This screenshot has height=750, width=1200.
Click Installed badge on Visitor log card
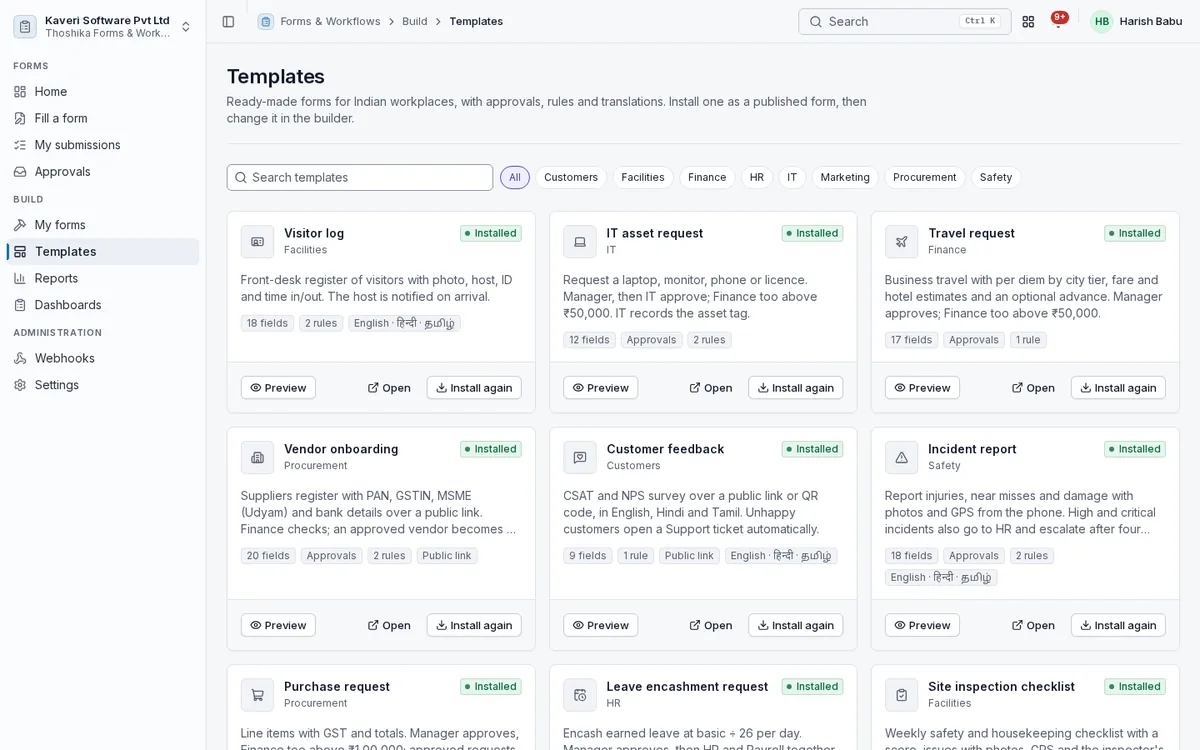pyautogui.click(x=490, y=233)
